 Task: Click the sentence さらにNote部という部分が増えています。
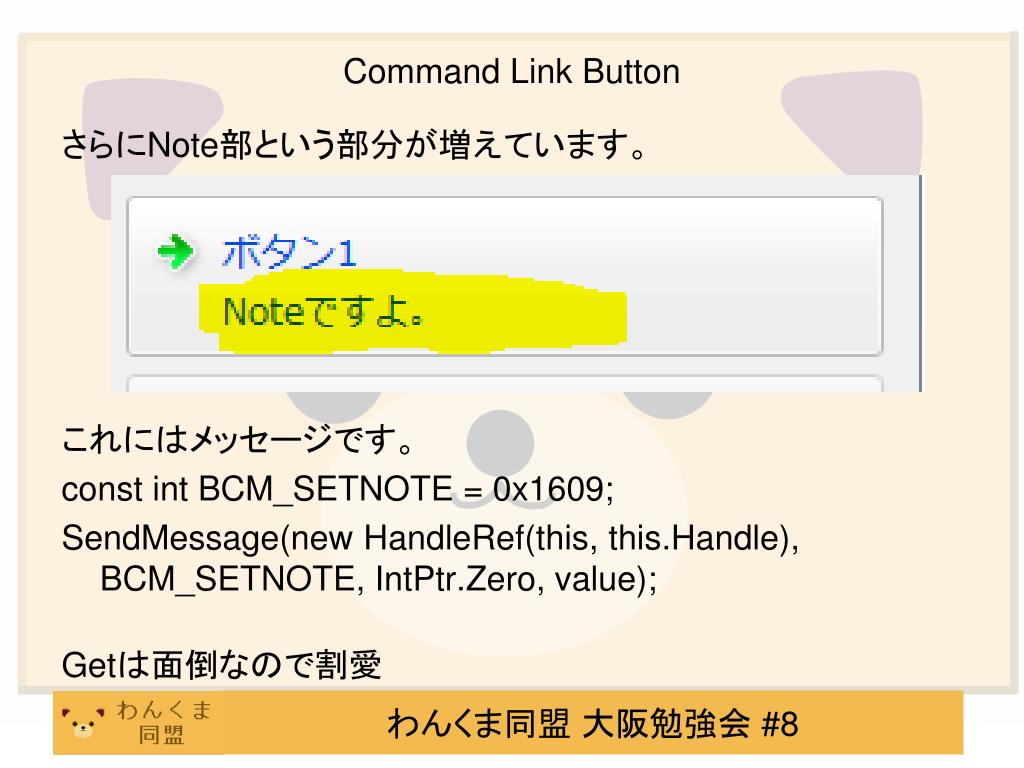pos(353,144)
